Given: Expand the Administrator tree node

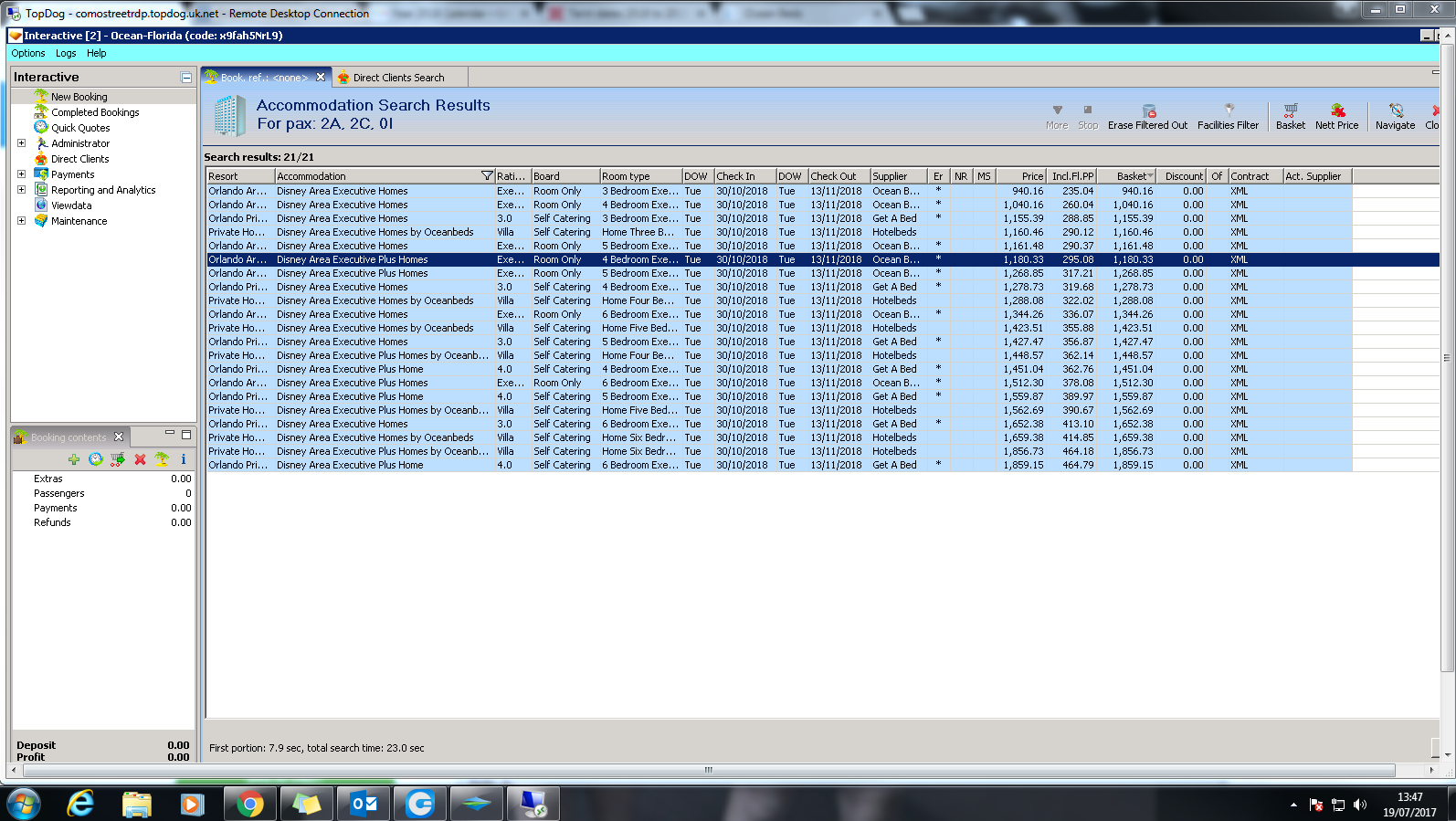Looking at the screenshot, I should tap(22, 143).
